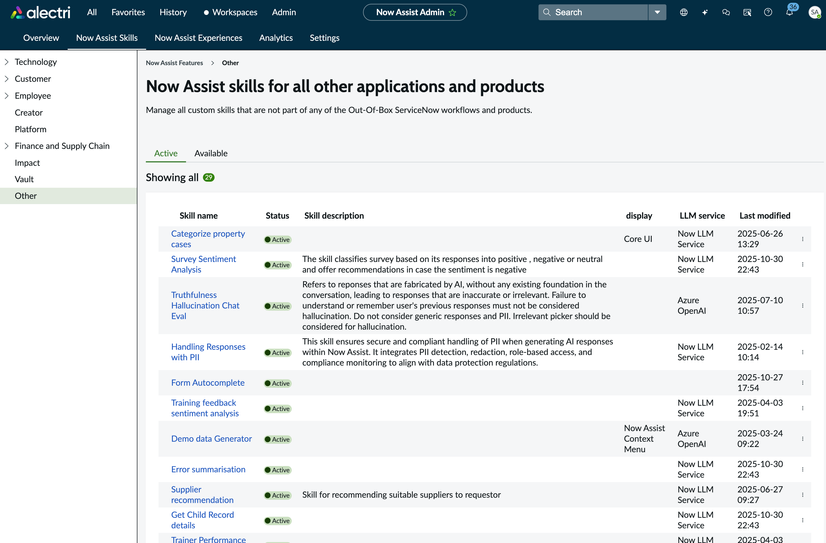Expand the Technology tree node
Screen dimensions: 826x543
point(7,62)
